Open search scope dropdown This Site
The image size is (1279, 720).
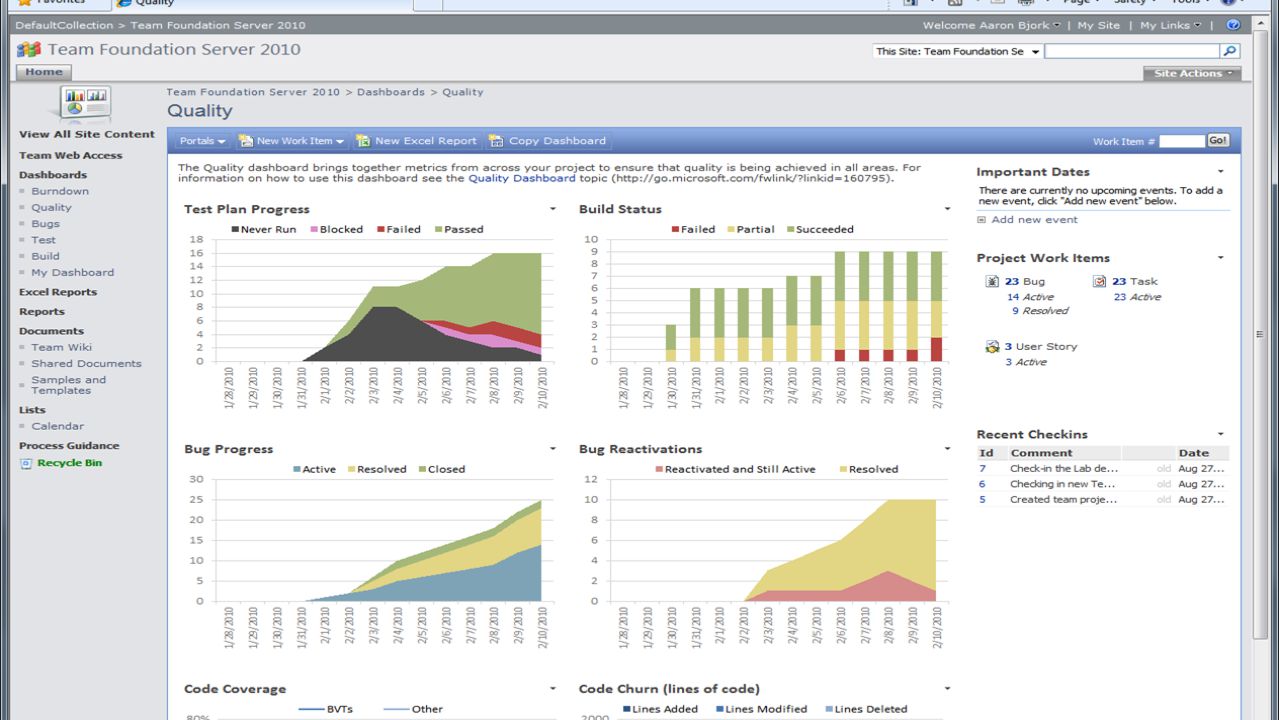coord(957,51)
